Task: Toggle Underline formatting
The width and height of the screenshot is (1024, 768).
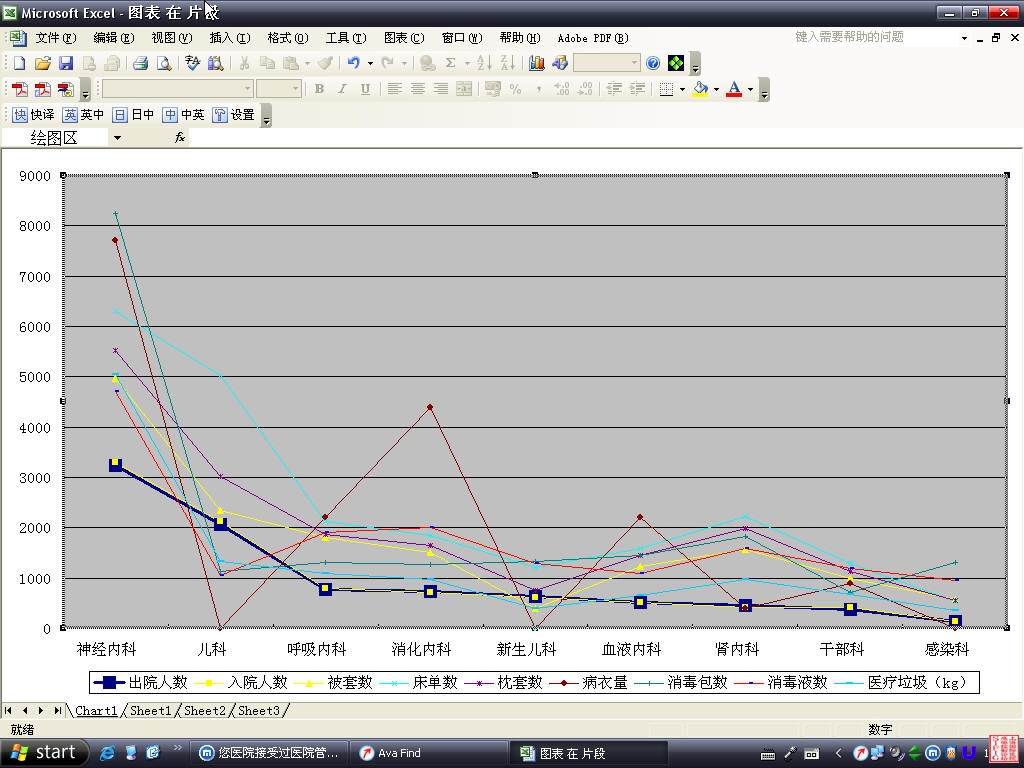Action: (365, 89)
